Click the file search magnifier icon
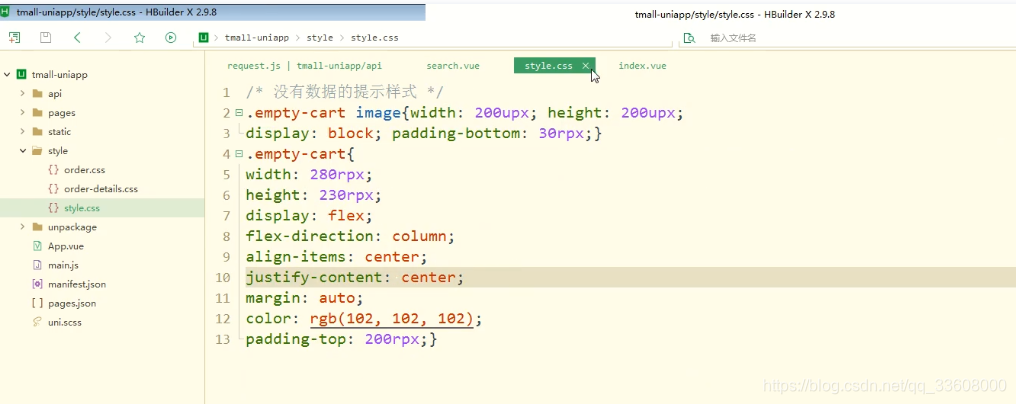 689,38
